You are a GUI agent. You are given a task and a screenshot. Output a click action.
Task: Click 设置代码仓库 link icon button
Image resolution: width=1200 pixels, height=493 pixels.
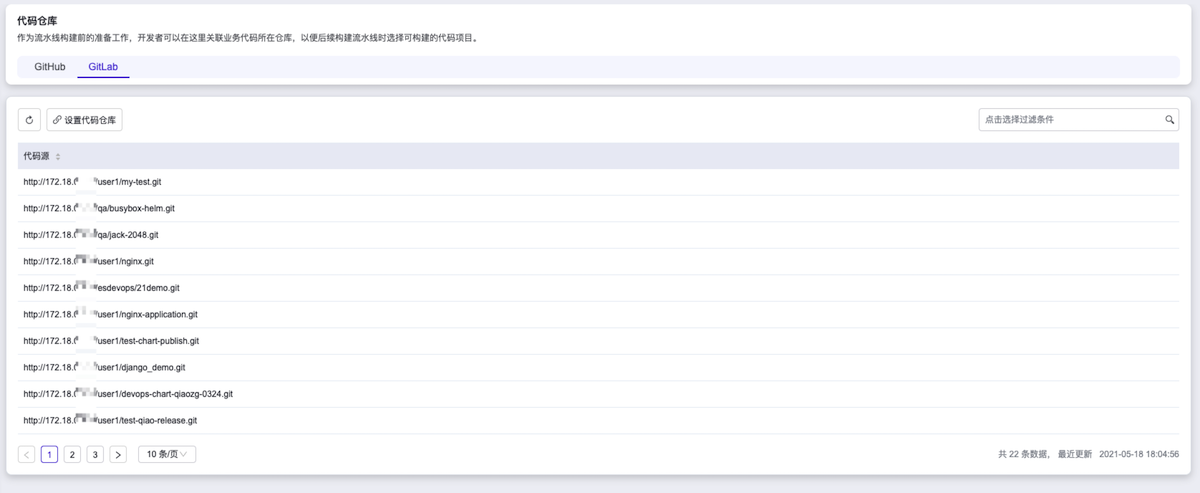pyautogui.click(x=84, y=120)
